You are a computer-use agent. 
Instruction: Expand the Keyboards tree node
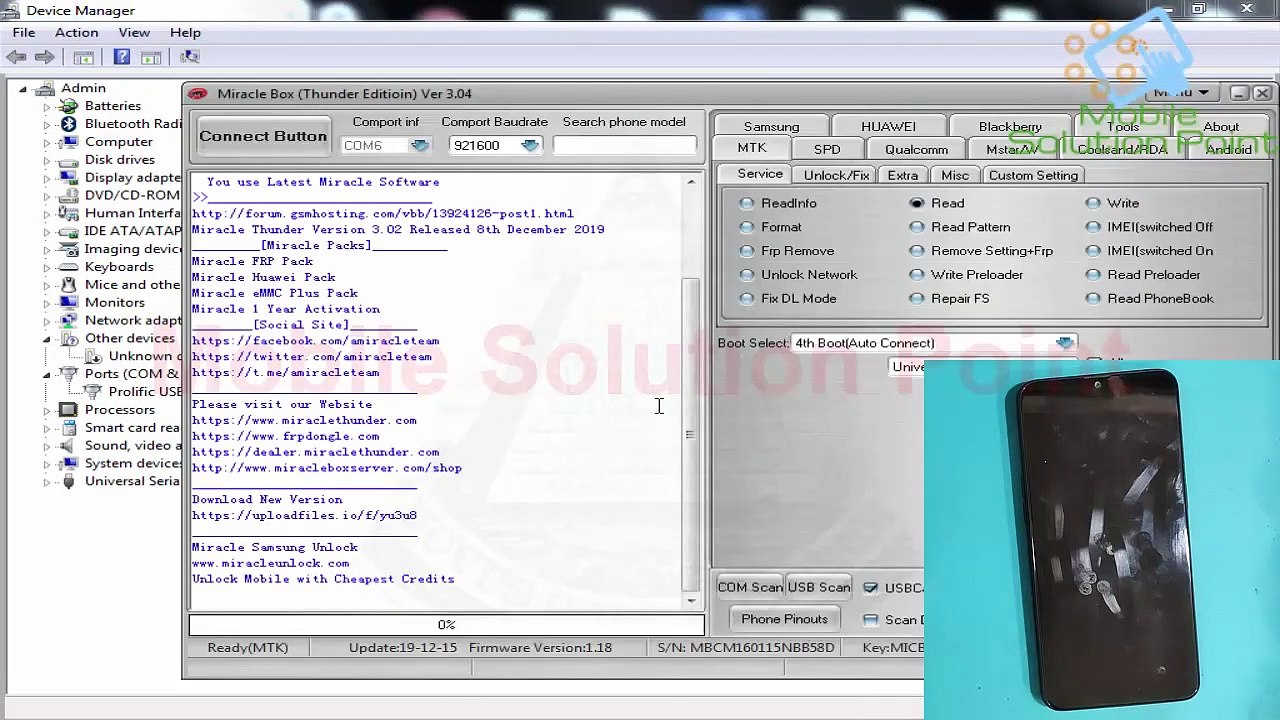point(46,267)
